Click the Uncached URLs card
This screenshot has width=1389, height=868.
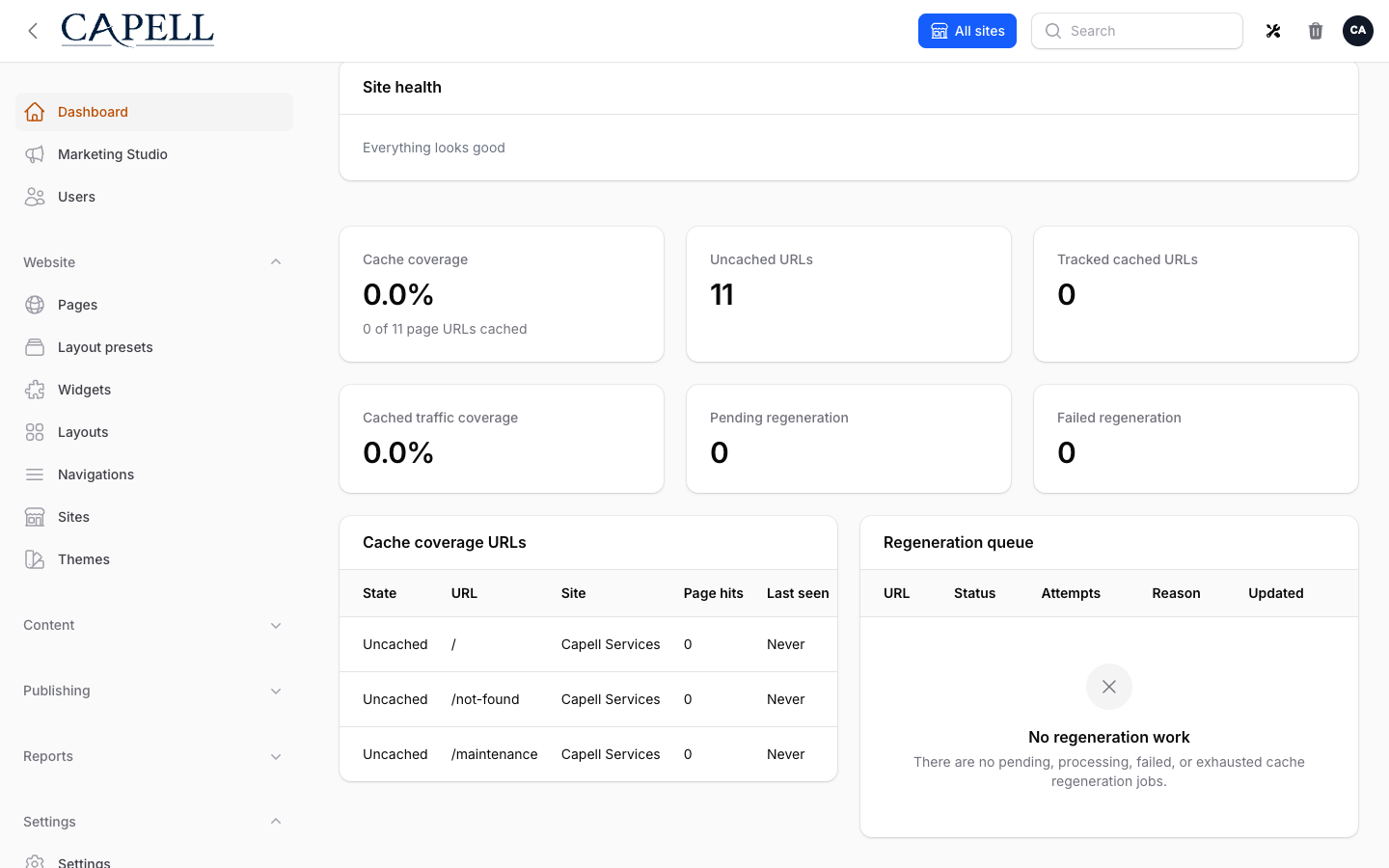(849, 294)
